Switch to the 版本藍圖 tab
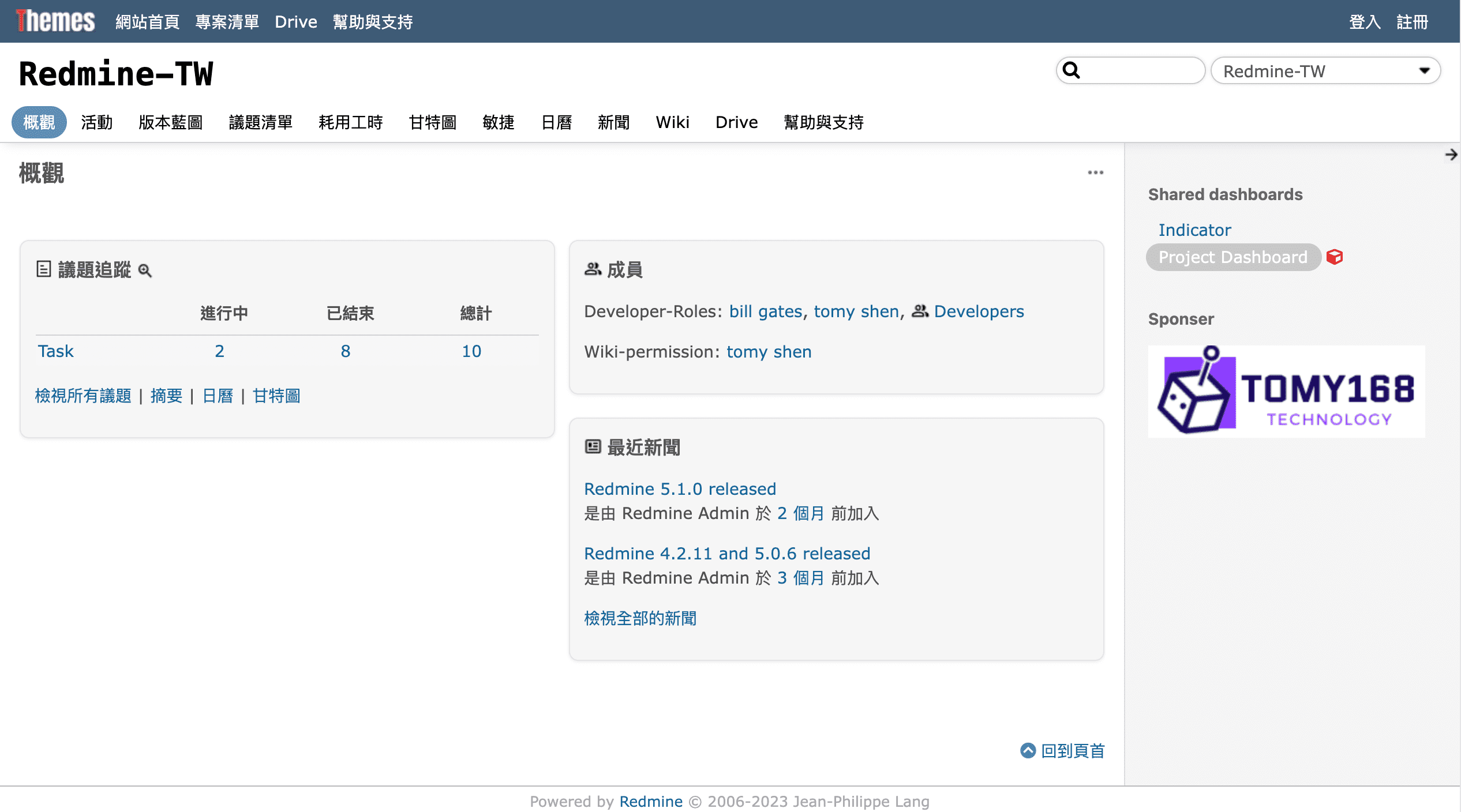This screenshot has width=1461, height=812. pyautogui.click(x=171, y=122)
